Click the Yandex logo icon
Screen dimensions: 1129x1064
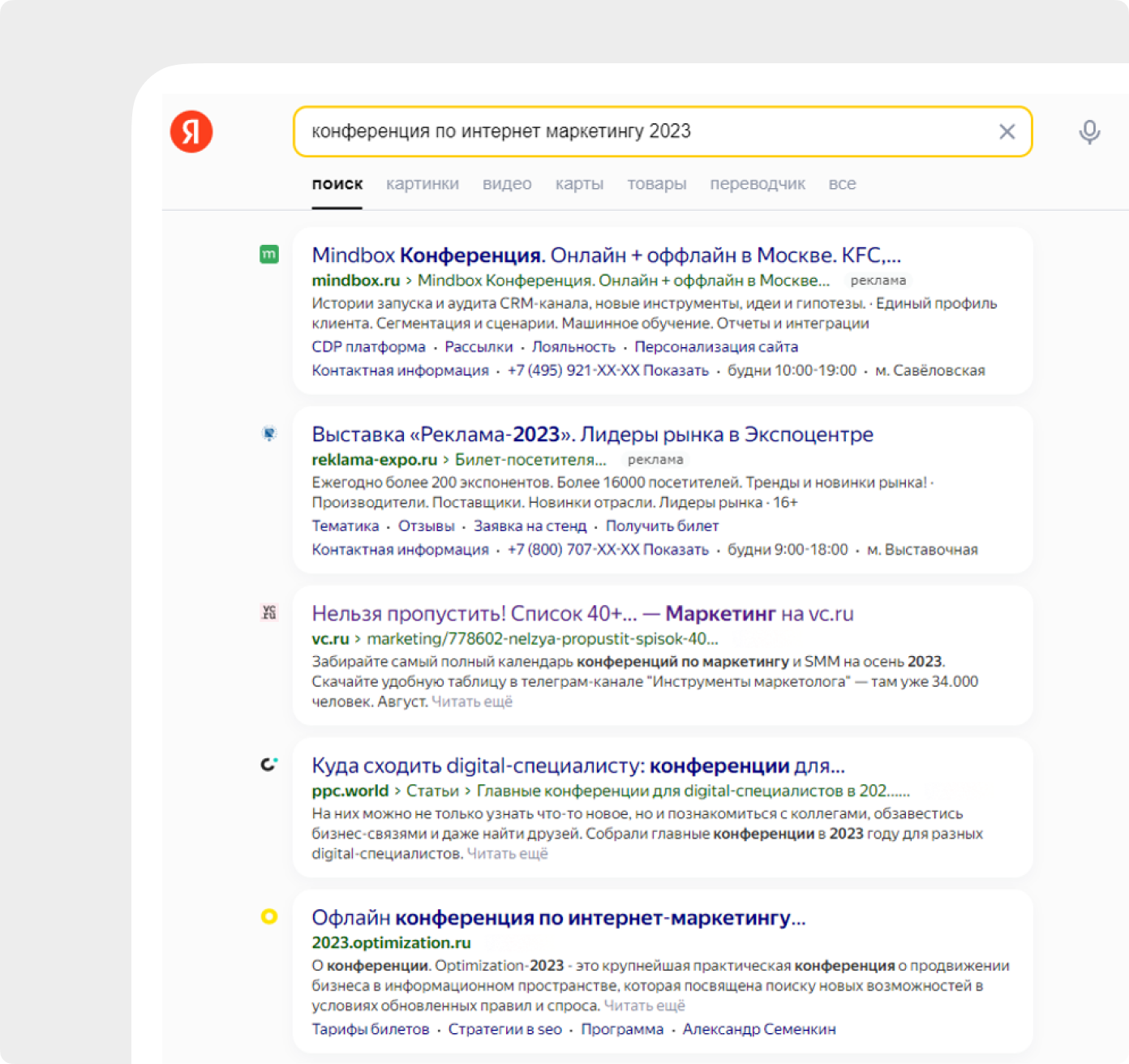191,131
